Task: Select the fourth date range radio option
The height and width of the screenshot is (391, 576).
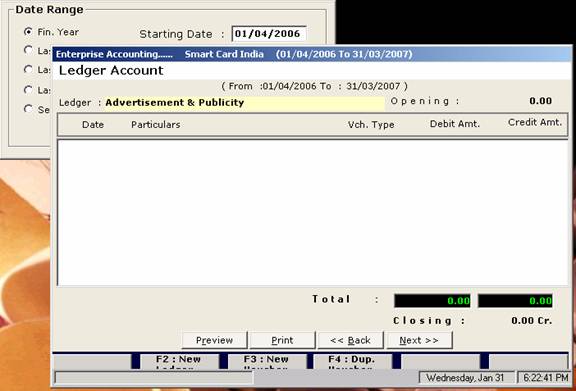Action: coord(28,90)
